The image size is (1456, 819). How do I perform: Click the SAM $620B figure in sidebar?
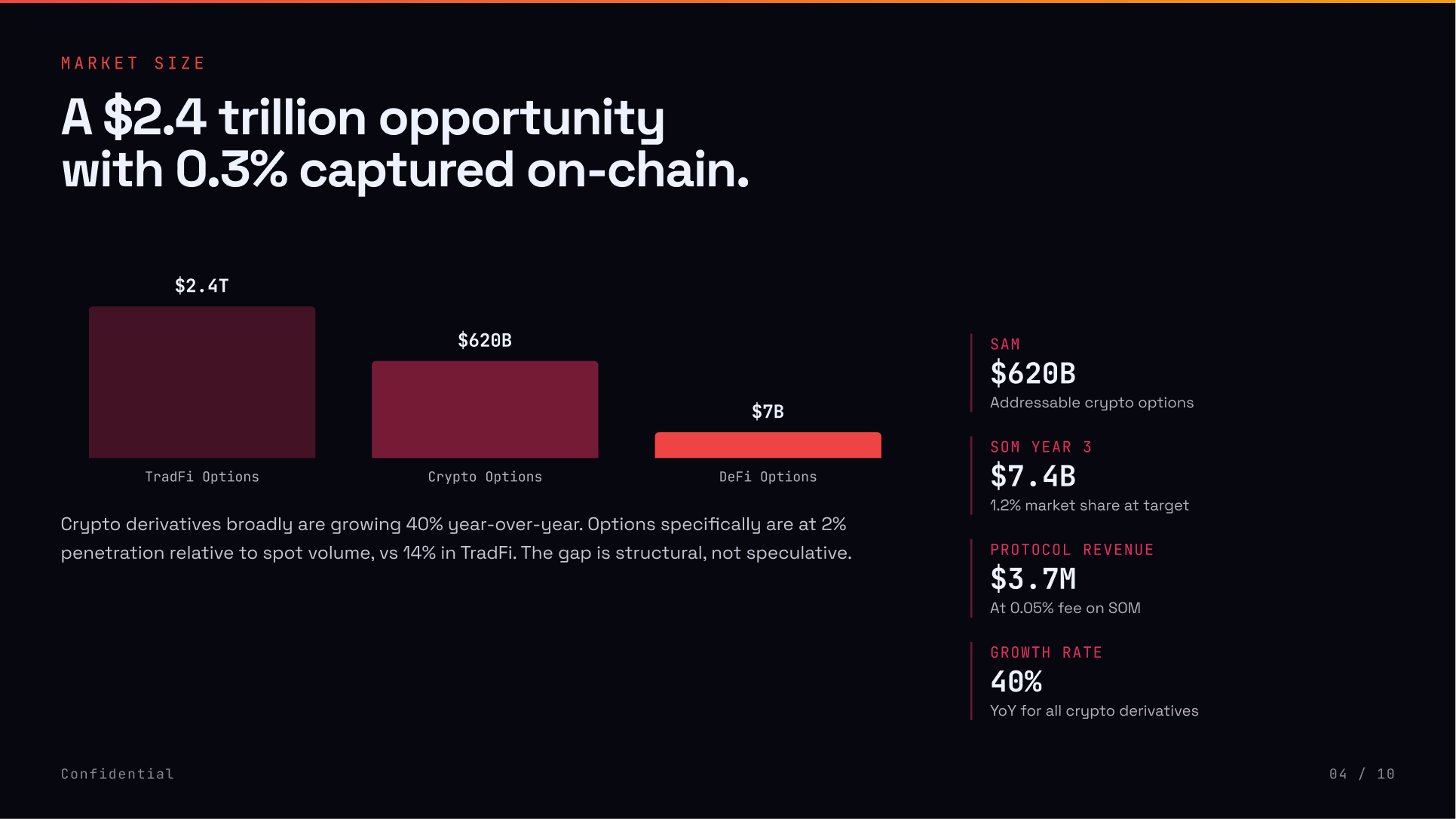coord(1033,373)
